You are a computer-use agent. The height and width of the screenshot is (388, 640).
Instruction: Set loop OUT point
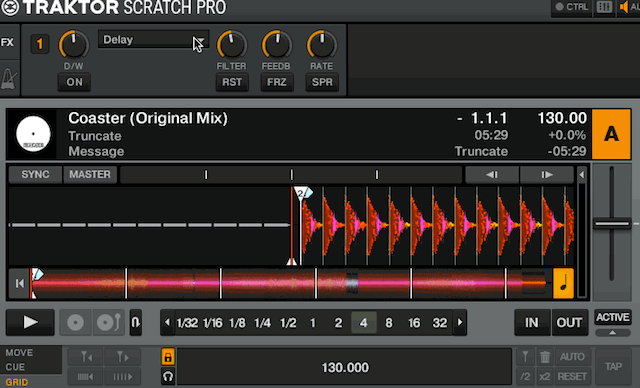point(569,323)
